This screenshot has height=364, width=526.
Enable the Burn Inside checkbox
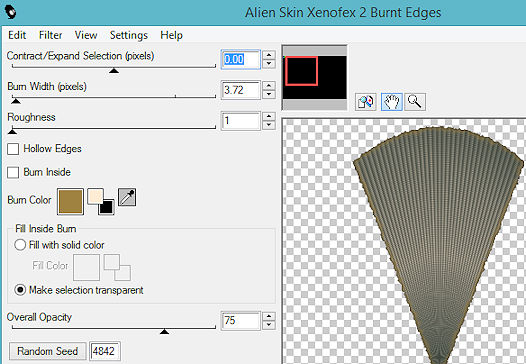tap(13, 172)
